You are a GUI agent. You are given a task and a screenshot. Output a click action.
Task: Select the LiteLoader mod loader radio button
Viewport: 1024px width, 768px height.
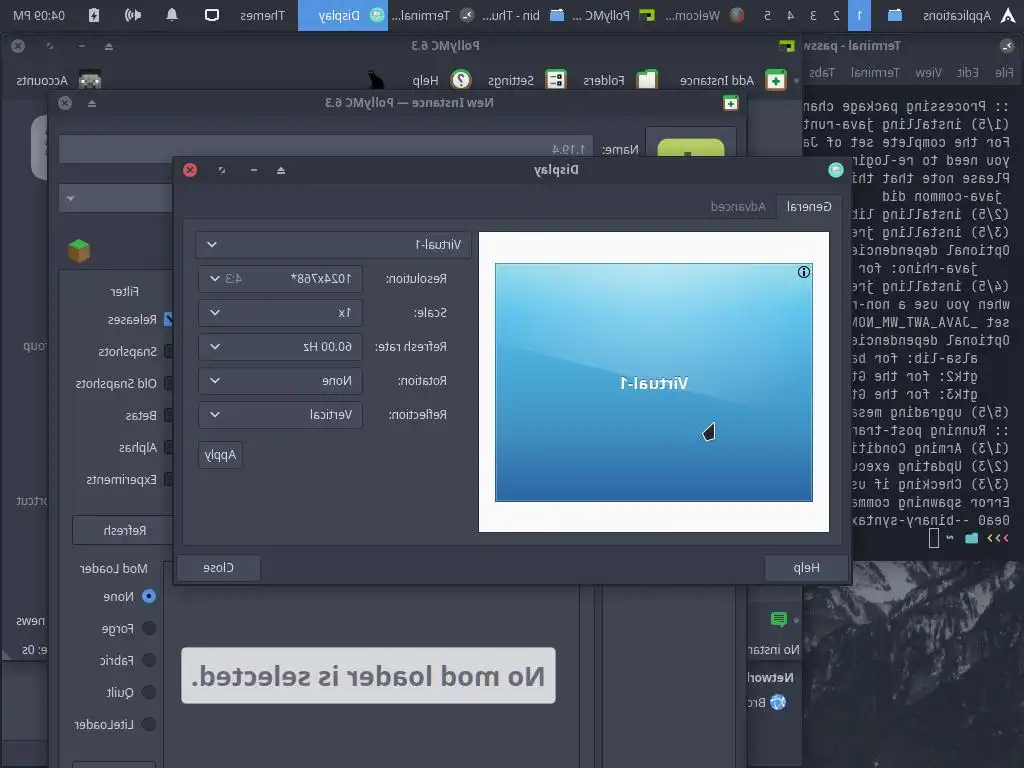click(x=149, y=724)
